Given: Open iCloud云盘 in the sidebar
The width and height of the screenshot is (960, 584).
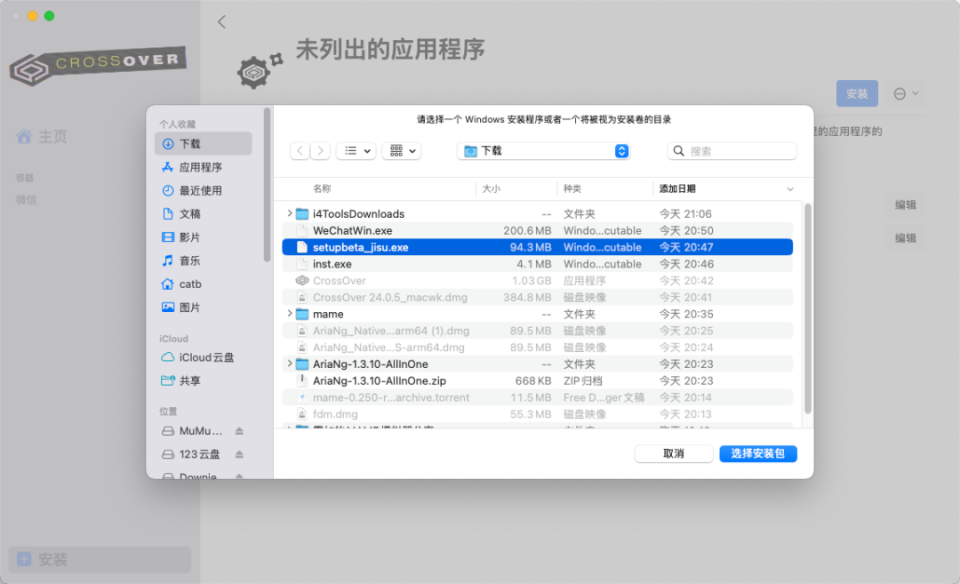Looking at the screenshot, I should 203,358.
